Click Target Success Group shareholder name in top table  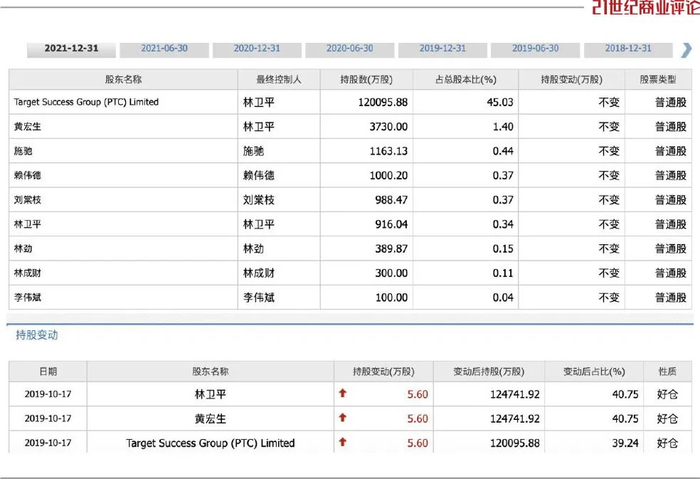pyautogui.click(x=86, y=102)
